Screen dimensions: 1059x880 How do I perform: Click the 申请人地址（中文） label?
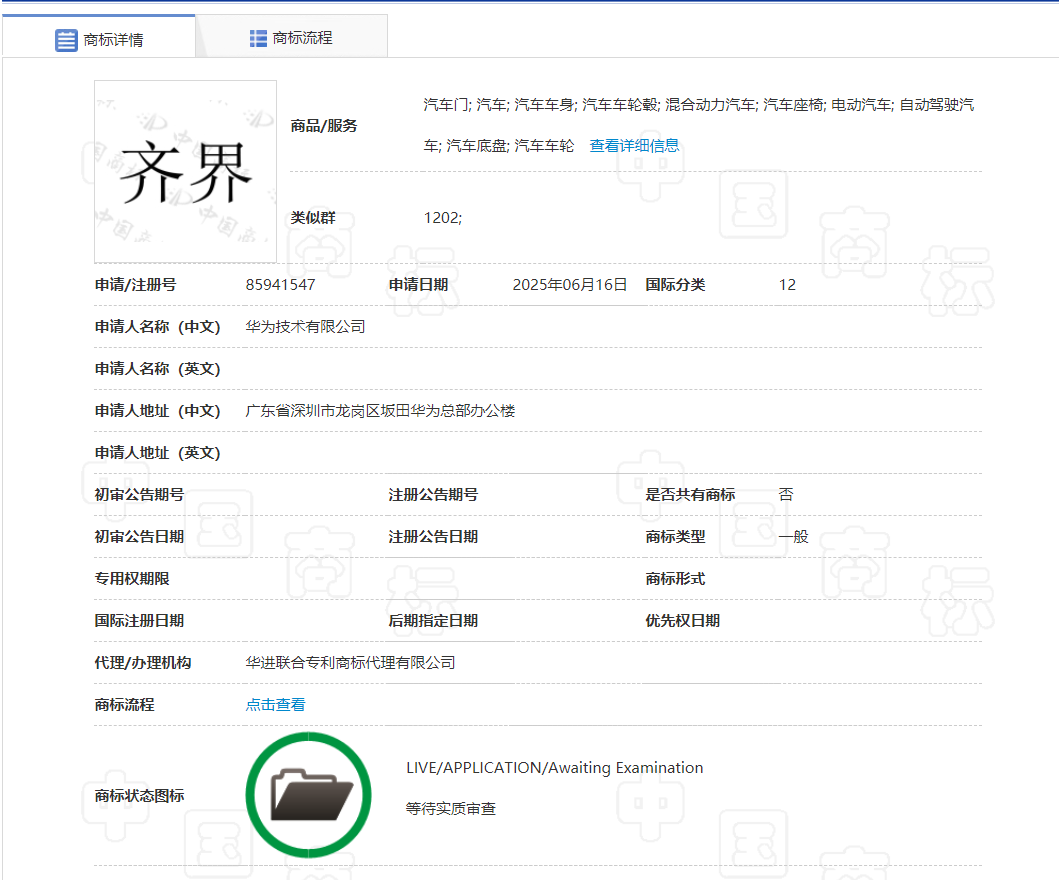click(x=157, y=411)
